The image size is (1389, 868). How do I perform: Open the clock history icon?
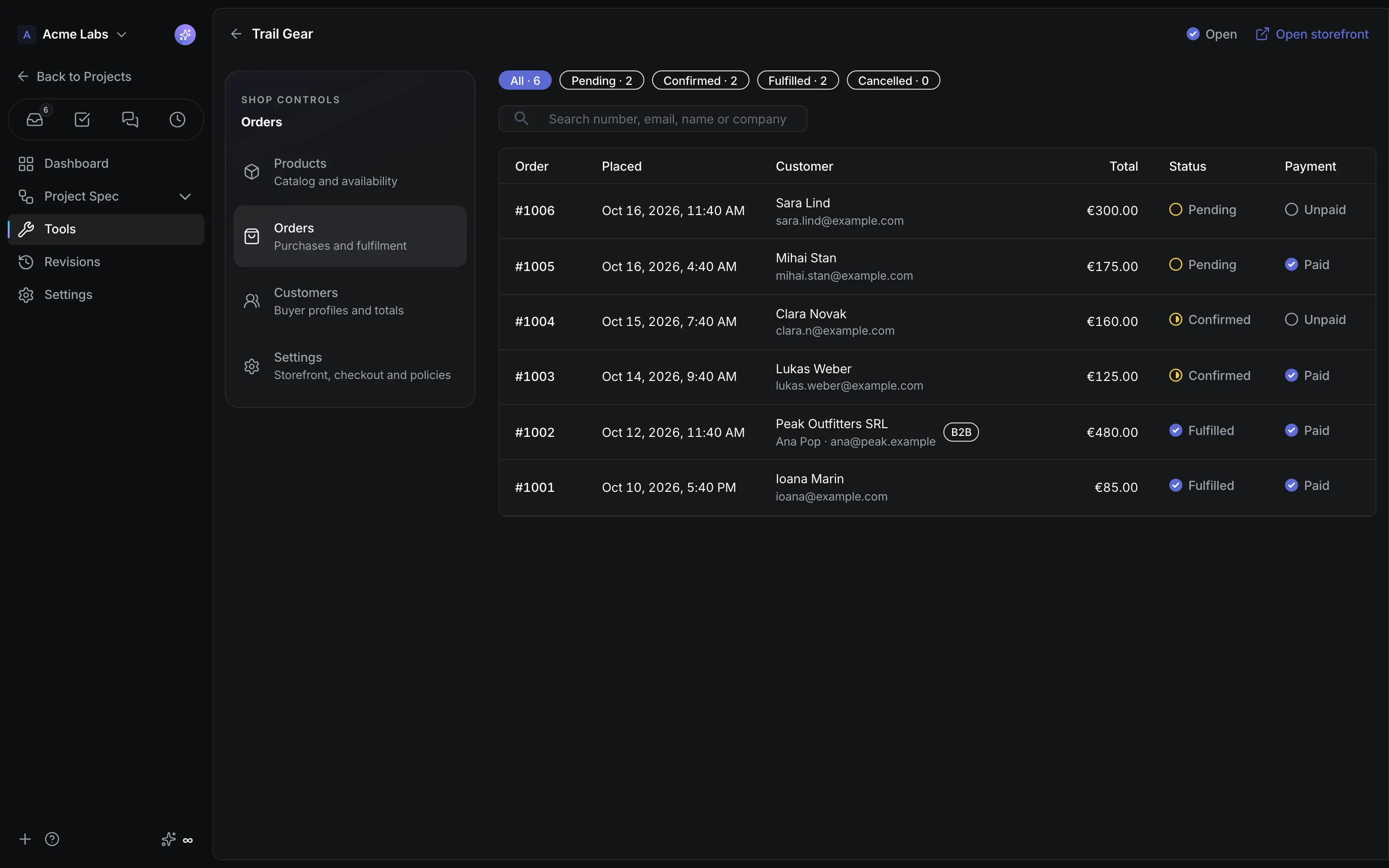coord(177,120)
